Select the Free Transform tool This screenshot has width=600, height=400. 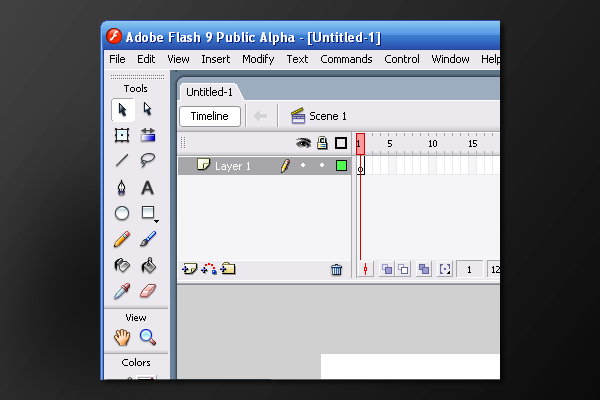122,135
